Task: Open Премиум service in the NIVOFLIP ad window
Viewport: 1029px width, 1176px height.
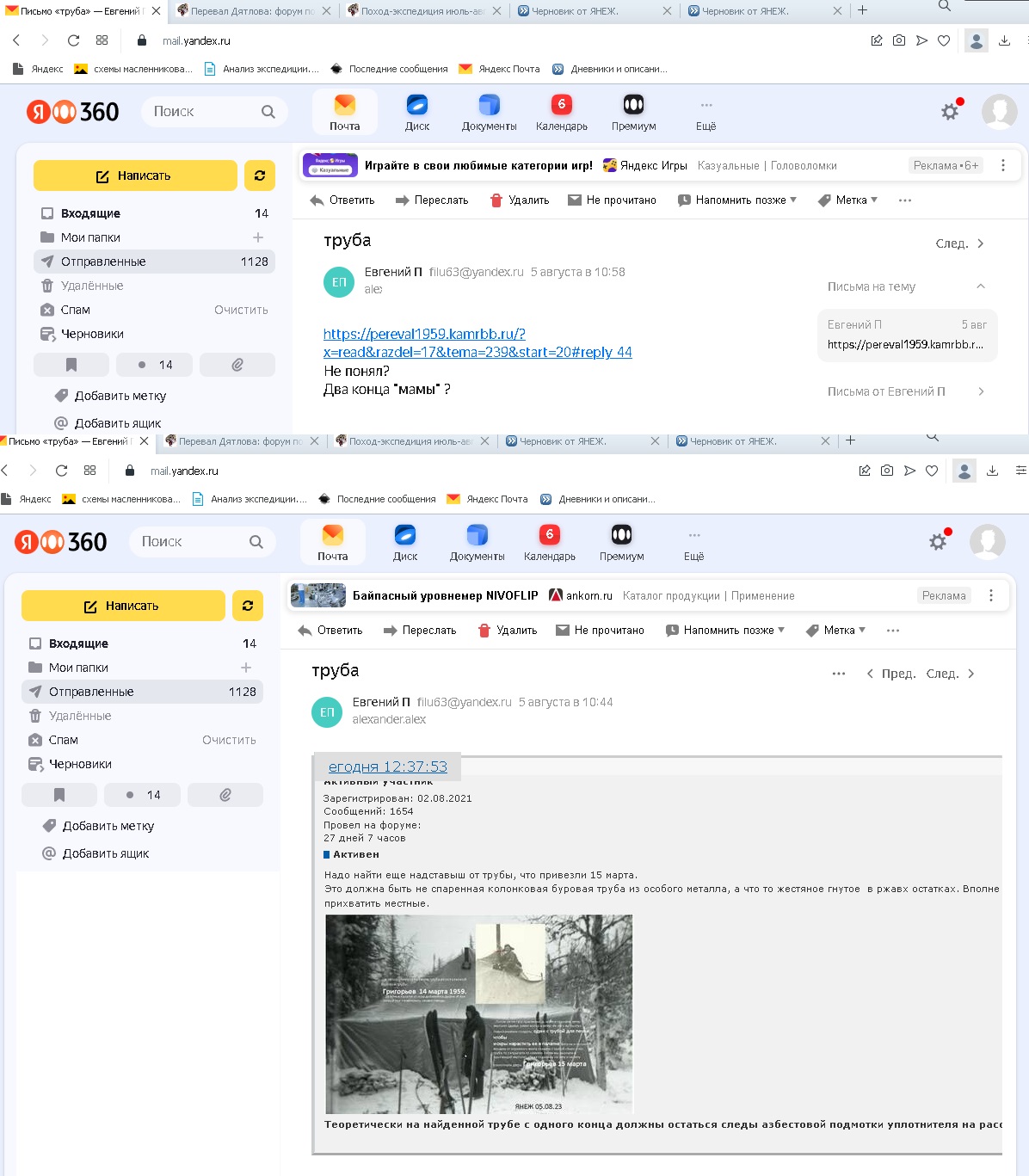Action: (x=621, y=543)
